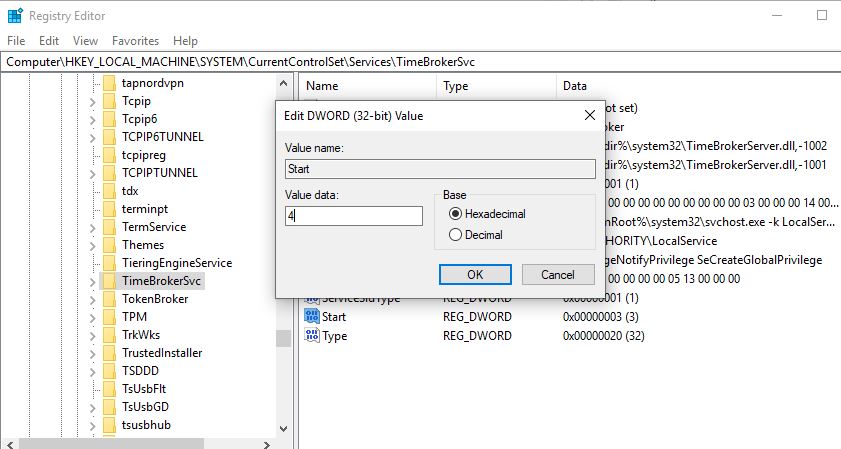Expand the TokenBroker tree node

coord(93,299)
